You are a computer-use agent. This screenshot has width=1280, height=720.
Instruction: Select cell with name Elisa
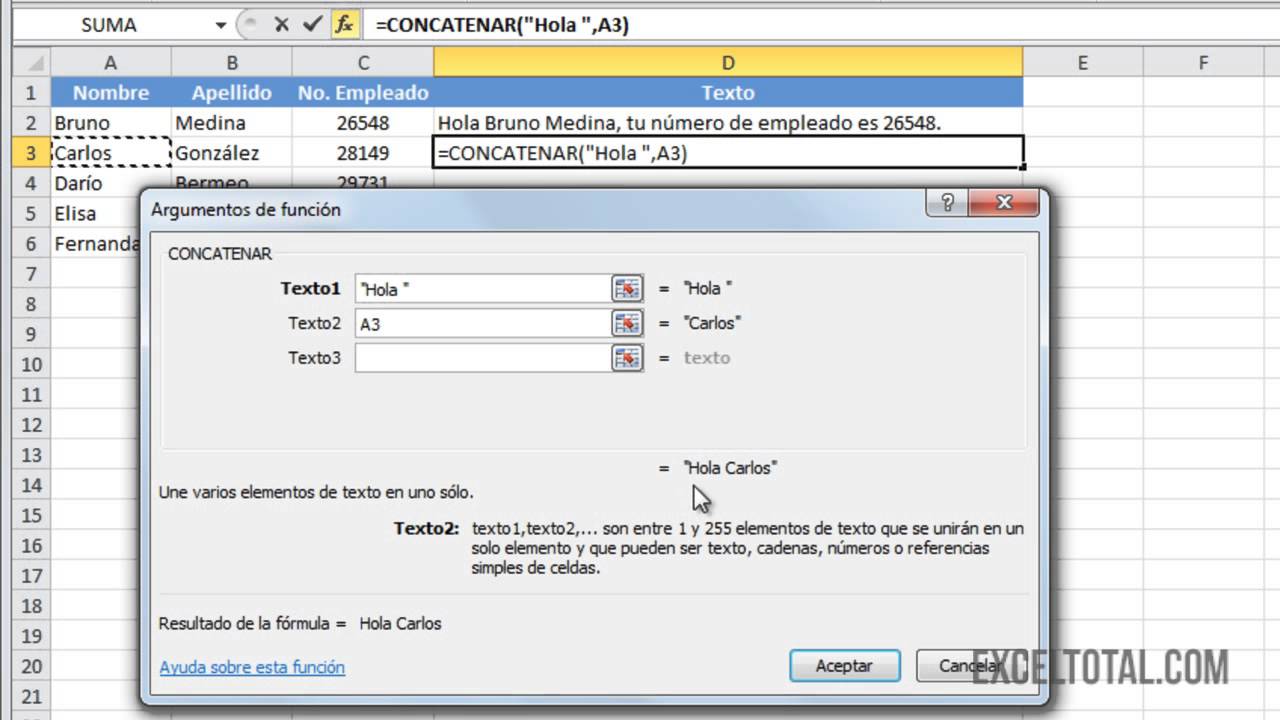[x=95, y=213]
